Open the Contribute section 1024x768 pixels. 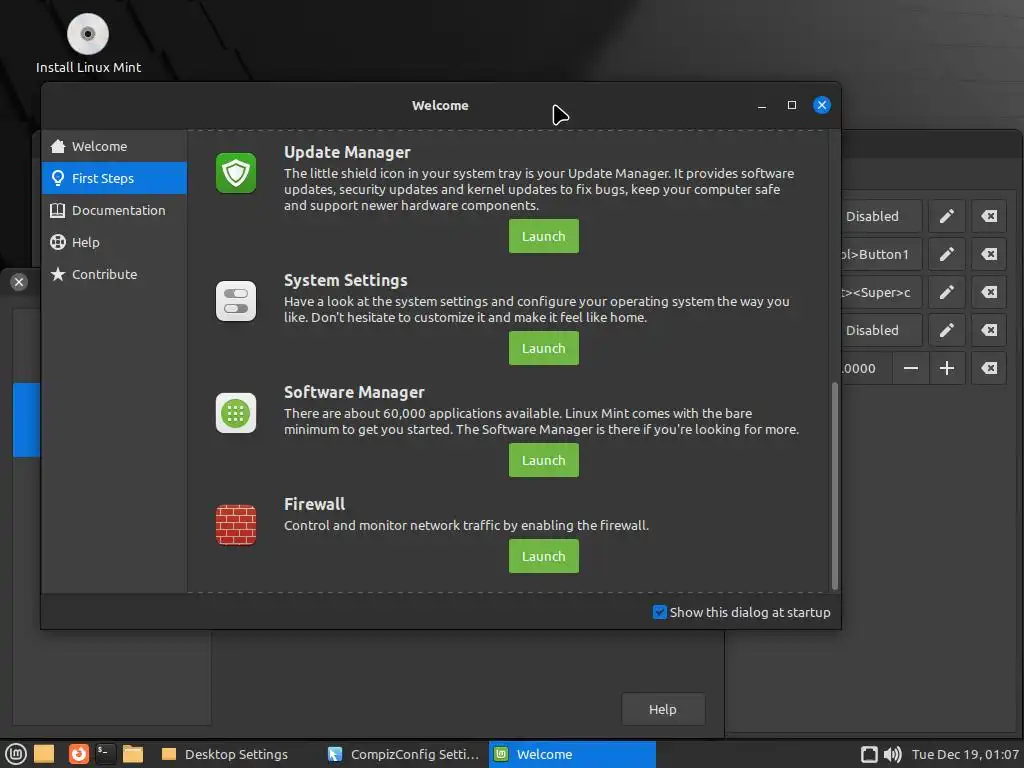pos(114,274)
